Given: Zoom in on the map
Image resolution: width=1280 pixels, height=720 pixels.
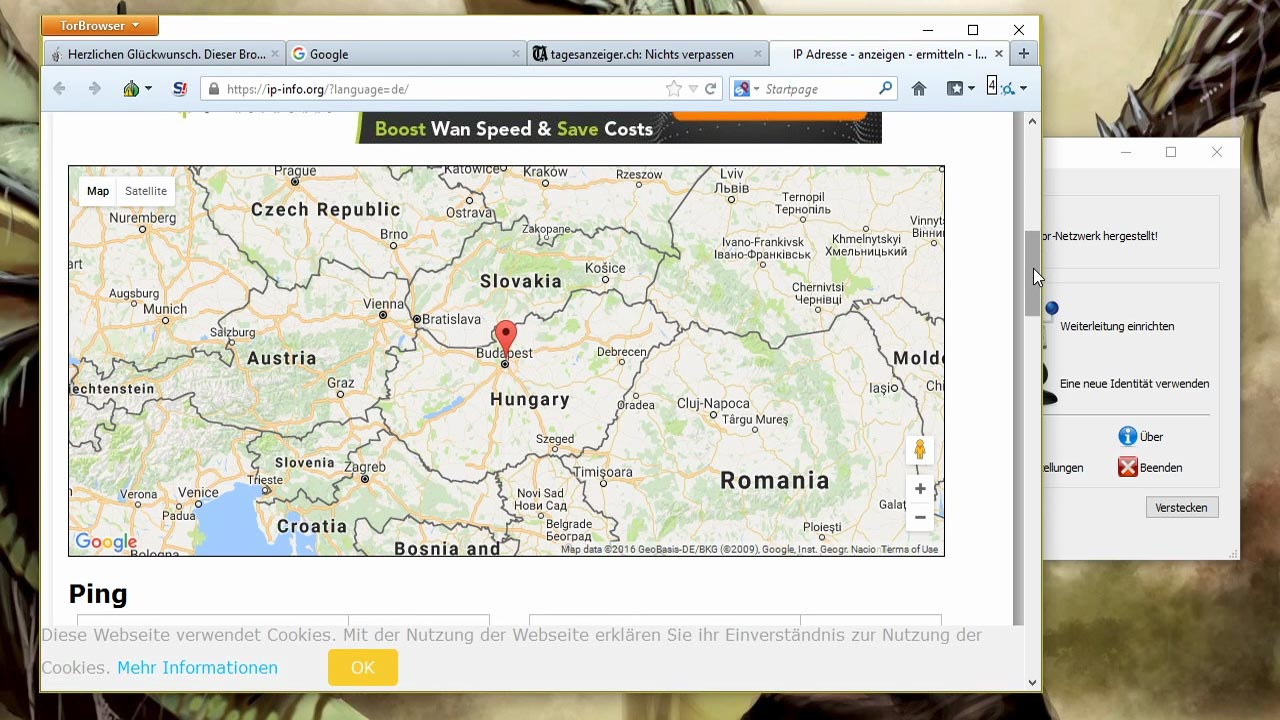Looking at the screenshot, I should 920,489.
